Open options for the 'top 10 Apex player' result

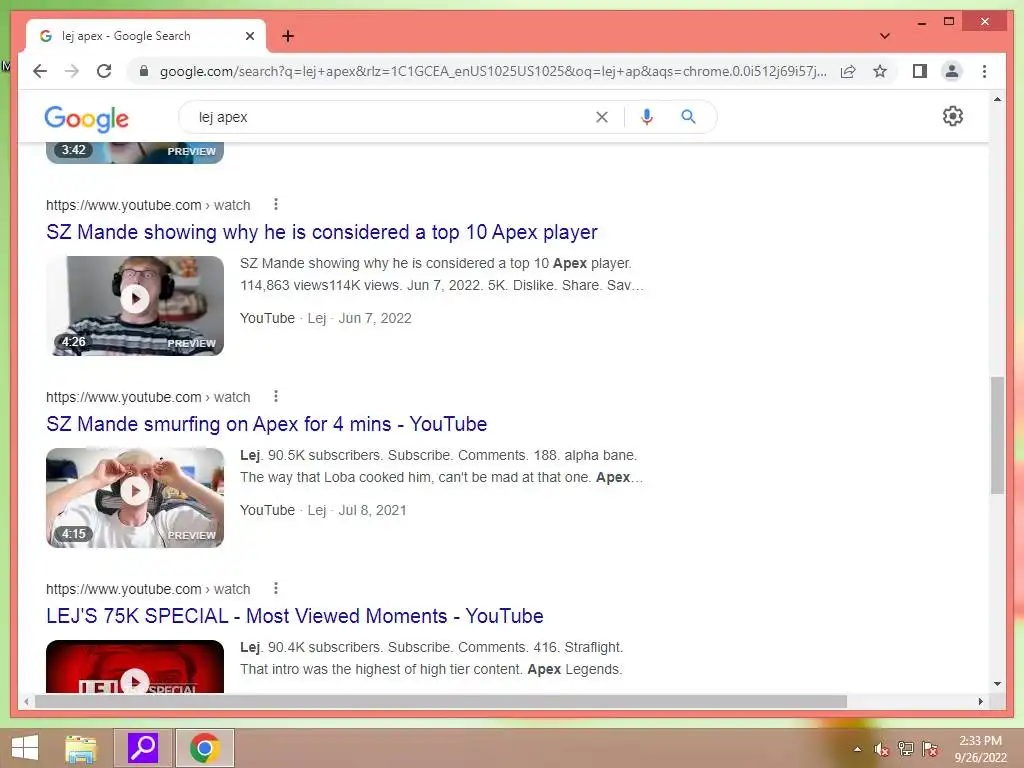(276, 204)
